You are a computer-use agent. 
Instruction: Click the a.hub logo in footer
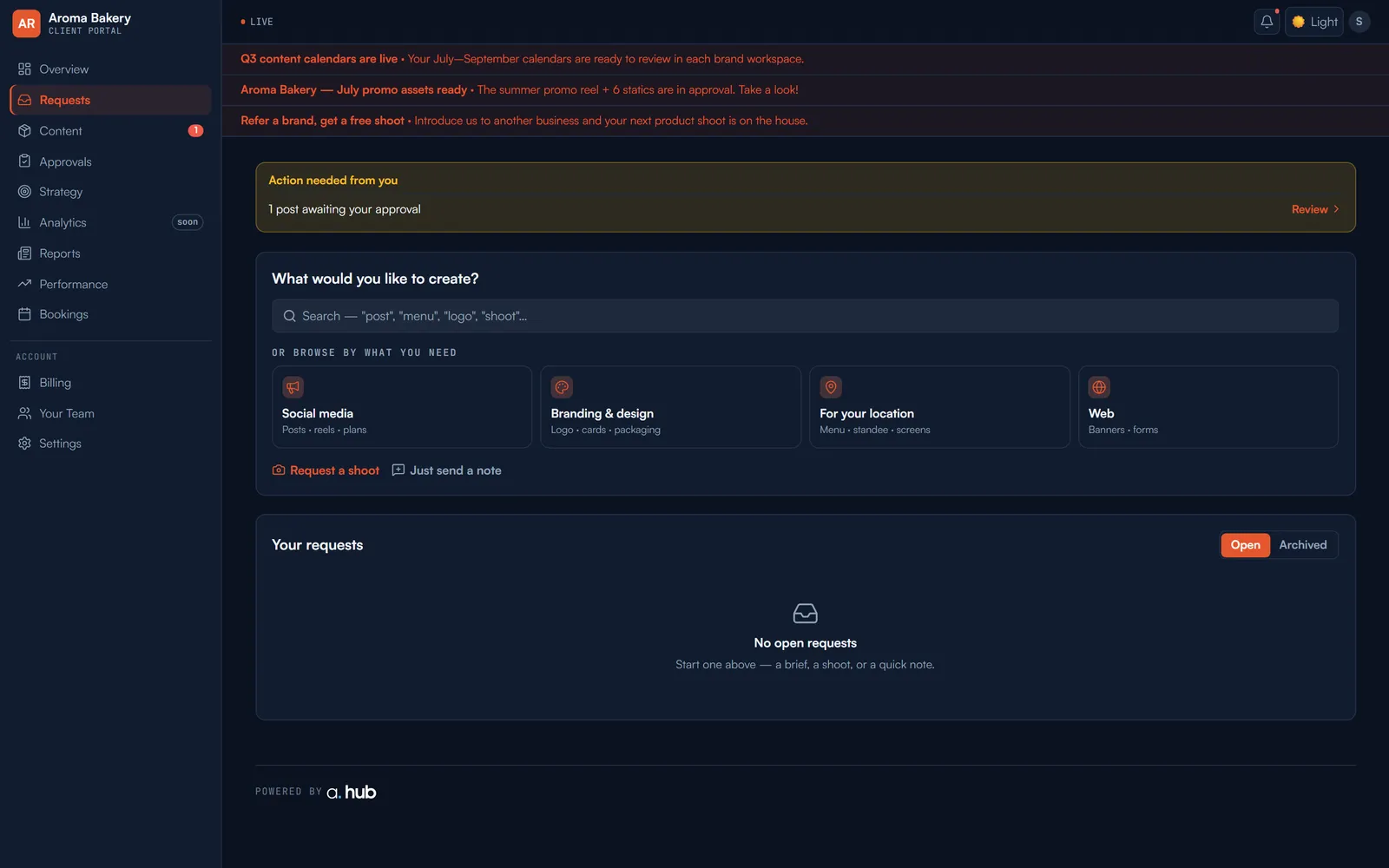[x=351, y=792]
